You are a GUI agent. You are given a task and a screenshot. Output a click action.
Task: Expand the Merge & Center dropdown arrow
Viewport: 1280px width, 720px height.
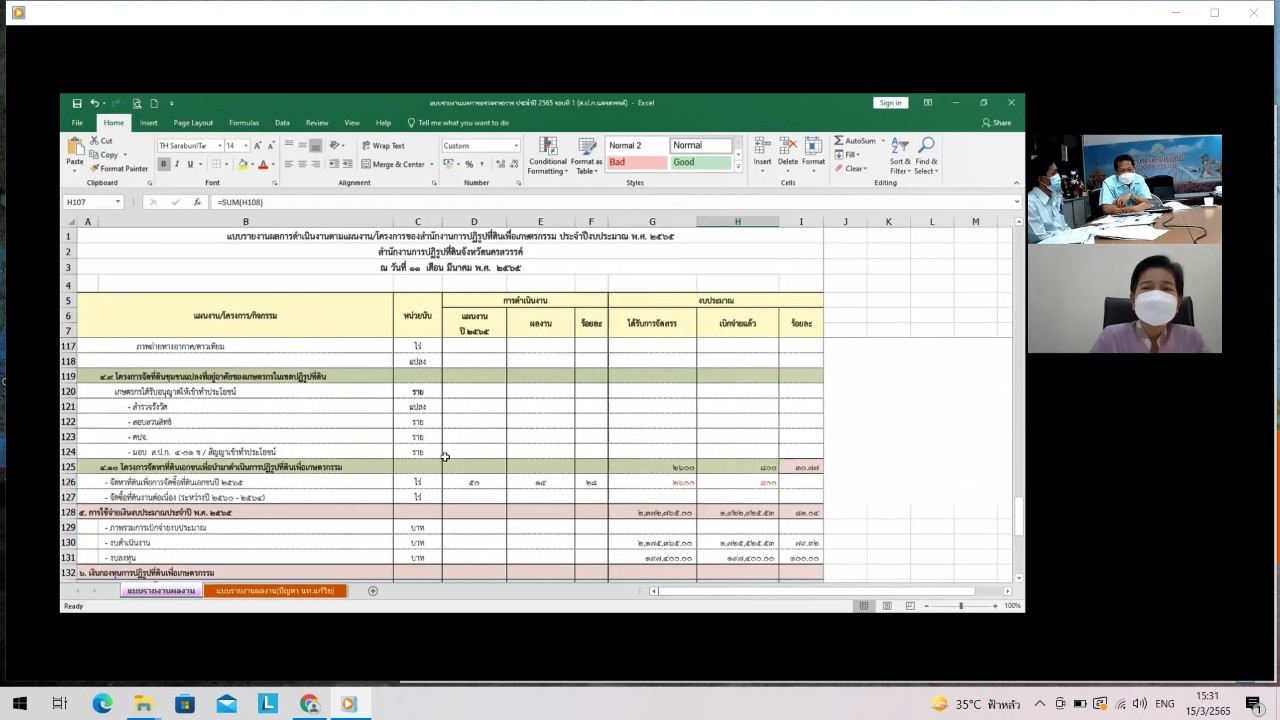(x=431, y=164)
